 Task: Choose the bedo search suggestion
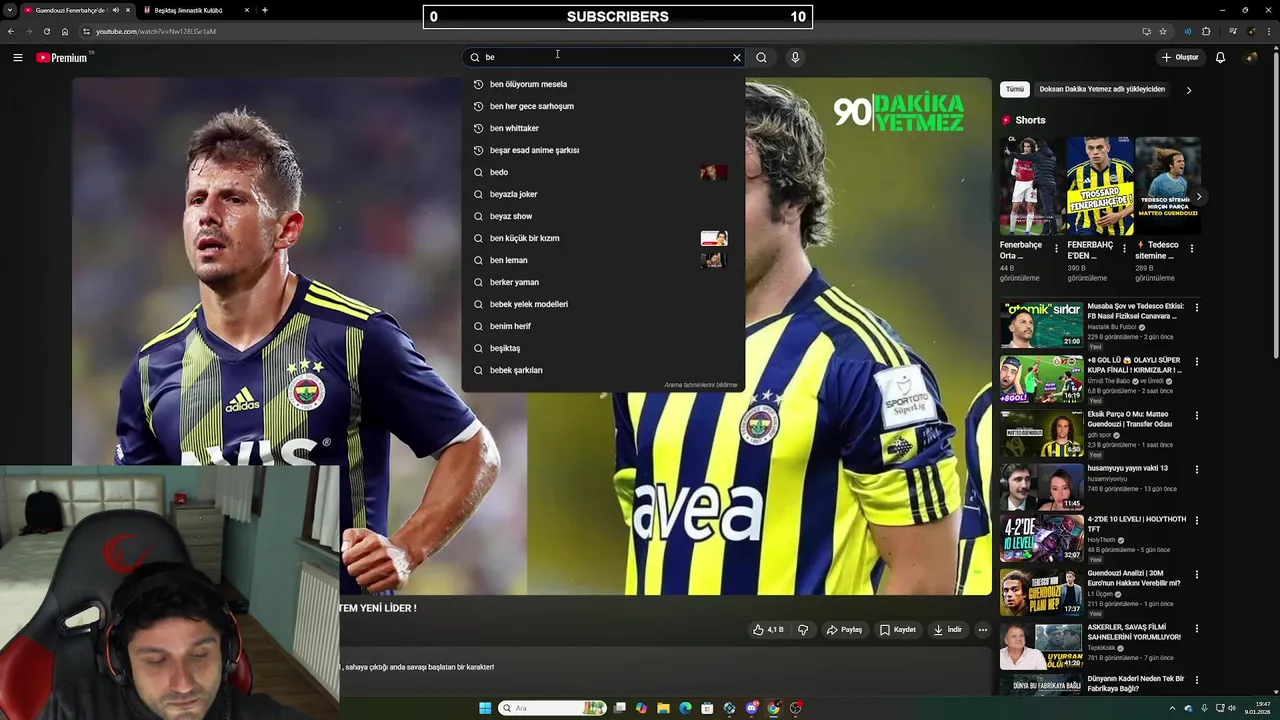pos(603,172)
